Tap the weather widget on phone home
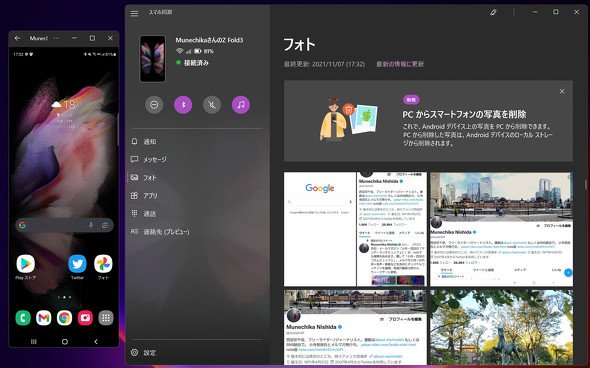This screenshot has width=590, height=368. pos(64,113)
